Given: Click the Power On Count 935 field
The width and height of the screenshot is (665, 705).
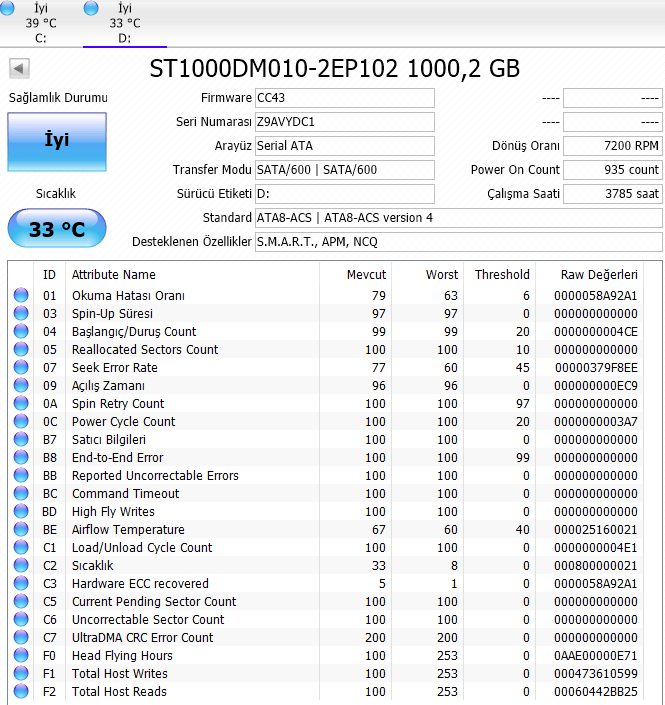Looking at the screenshot, I should coord(613,170).
